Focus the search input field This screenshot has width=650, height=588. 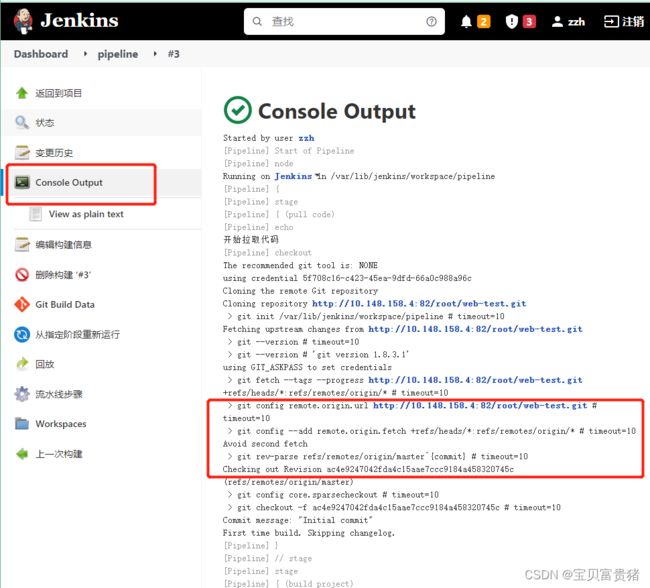click(x=344, y=22)
